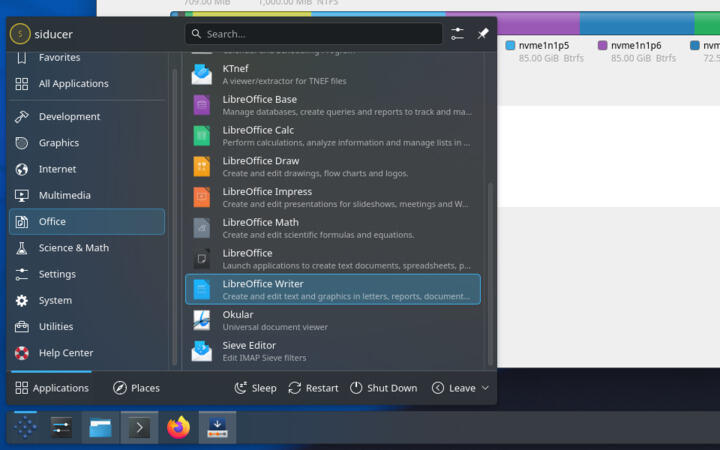This screenshot has width=720, height=450.
Task: Click the application launcher taskbar icon
Action: pos(25,428)
